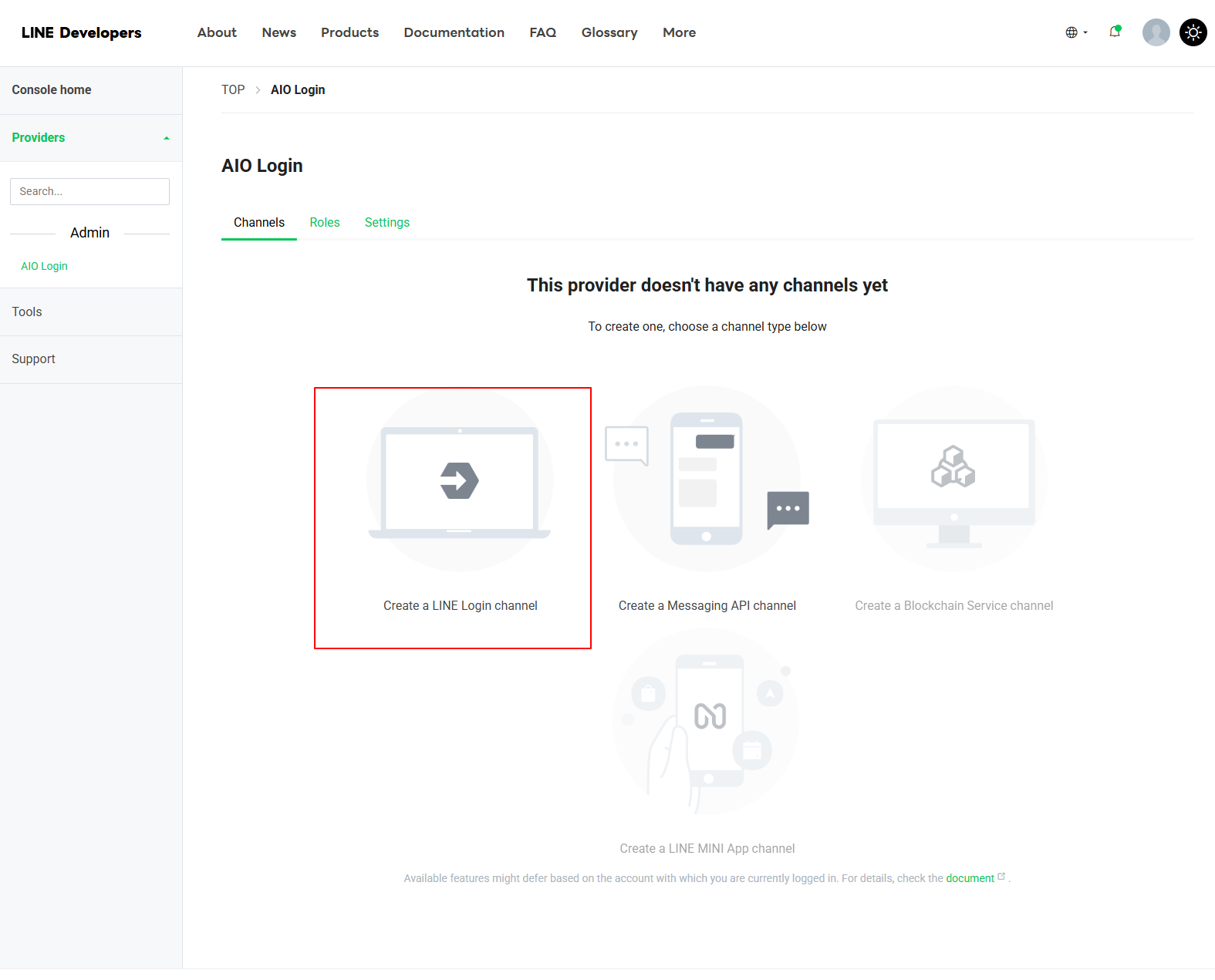Select AIO Login provider in sidebar
Screen dimensions: 1215x980
45,266
